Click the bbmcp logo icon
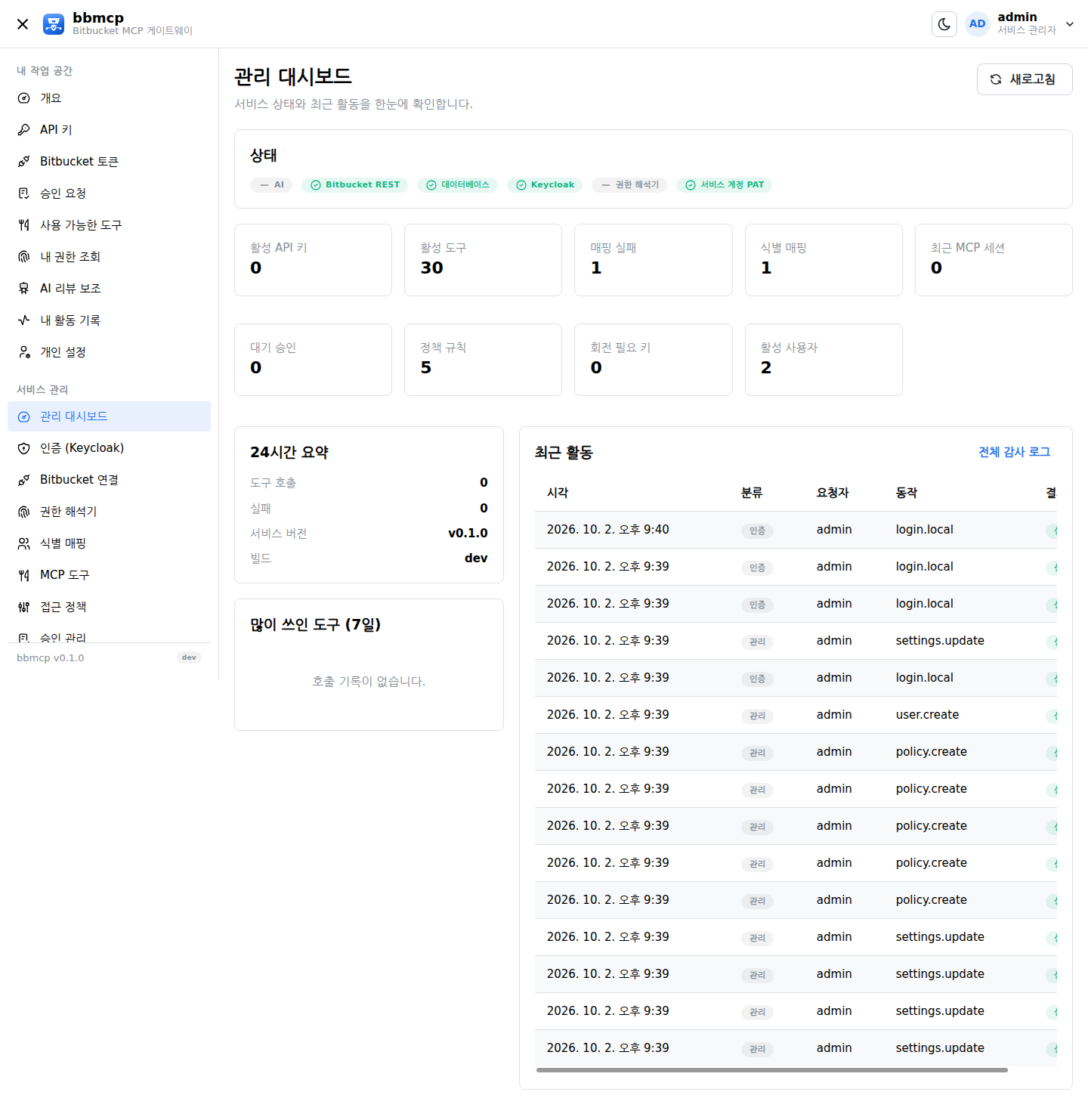 point(54,24)
